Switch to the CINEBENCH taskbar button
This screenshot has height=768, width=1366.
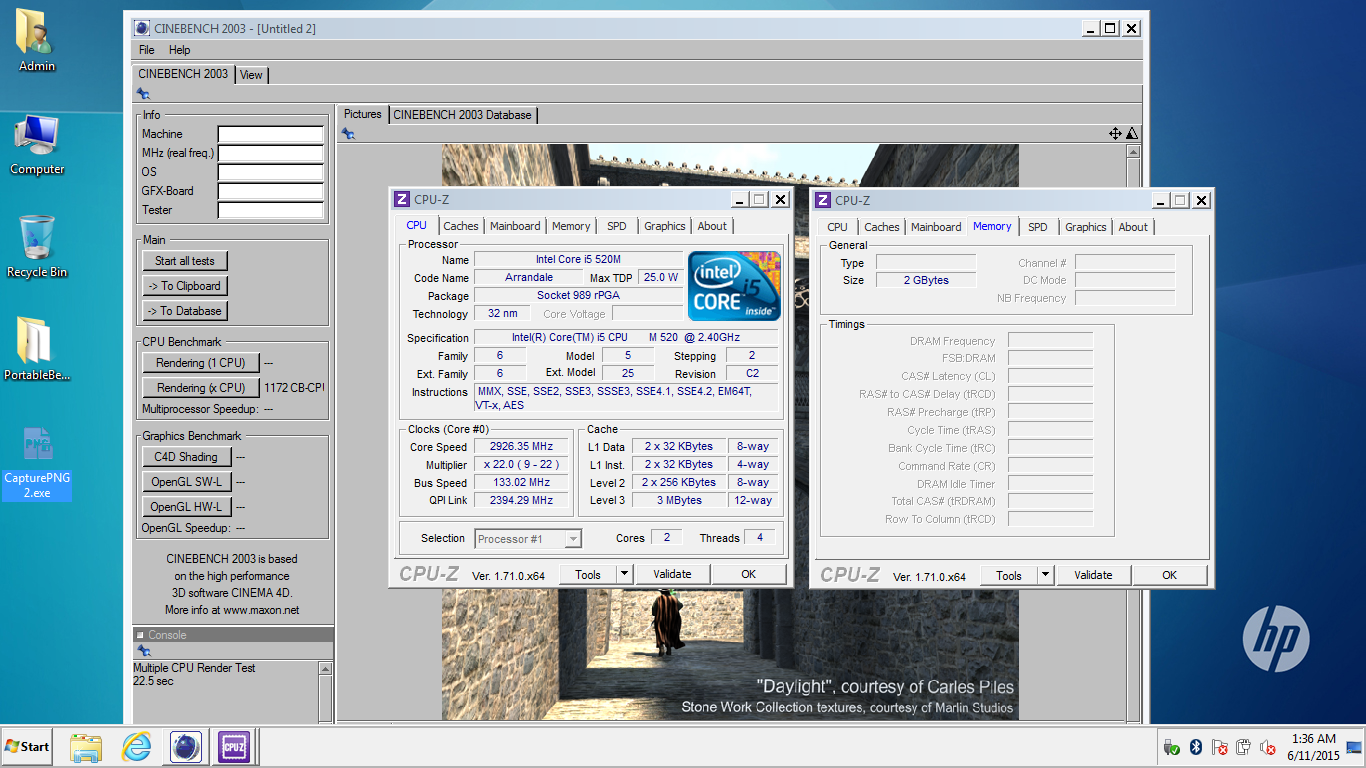click(x=185, y=747)
